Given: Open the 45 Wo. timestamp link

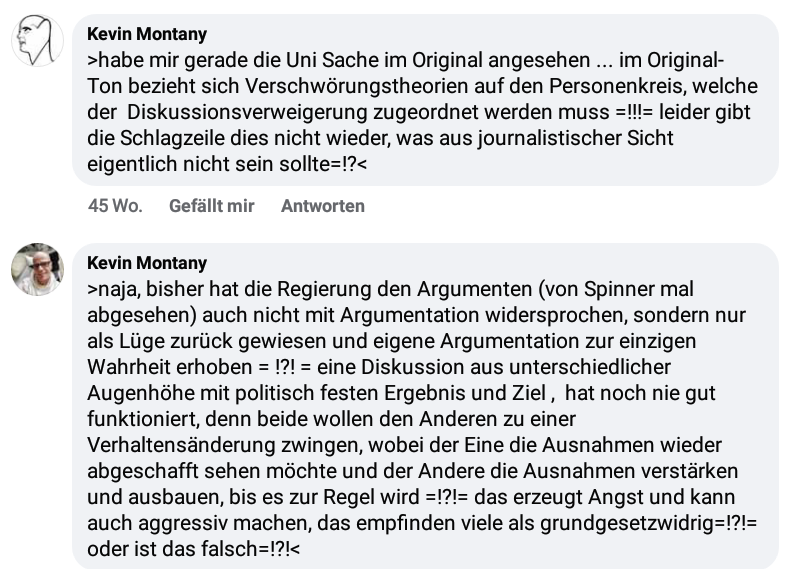Looking at the screenshot, I should (115, 206).
